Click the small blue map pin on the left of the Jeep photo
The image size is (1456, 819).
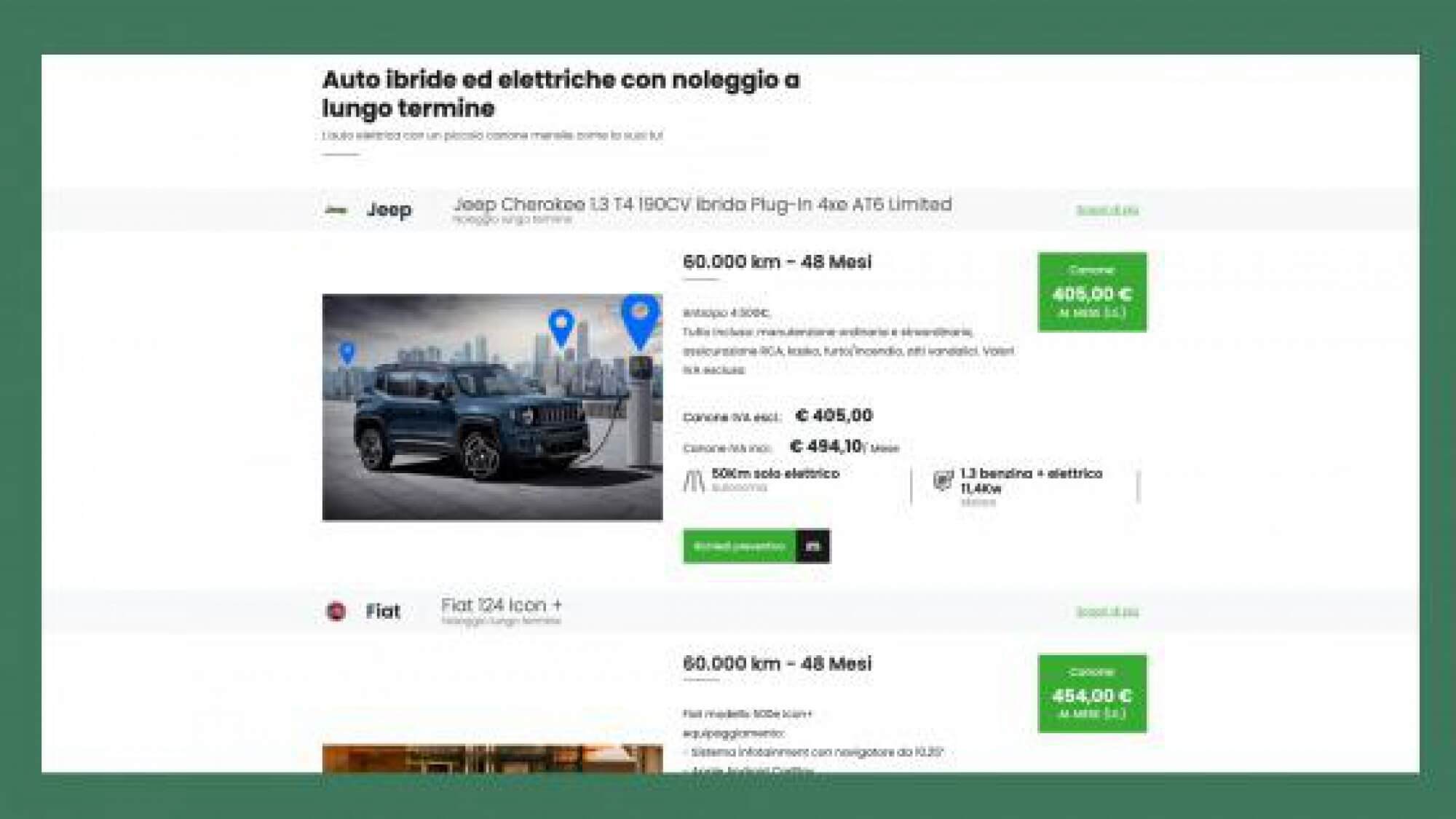point(347,353)
